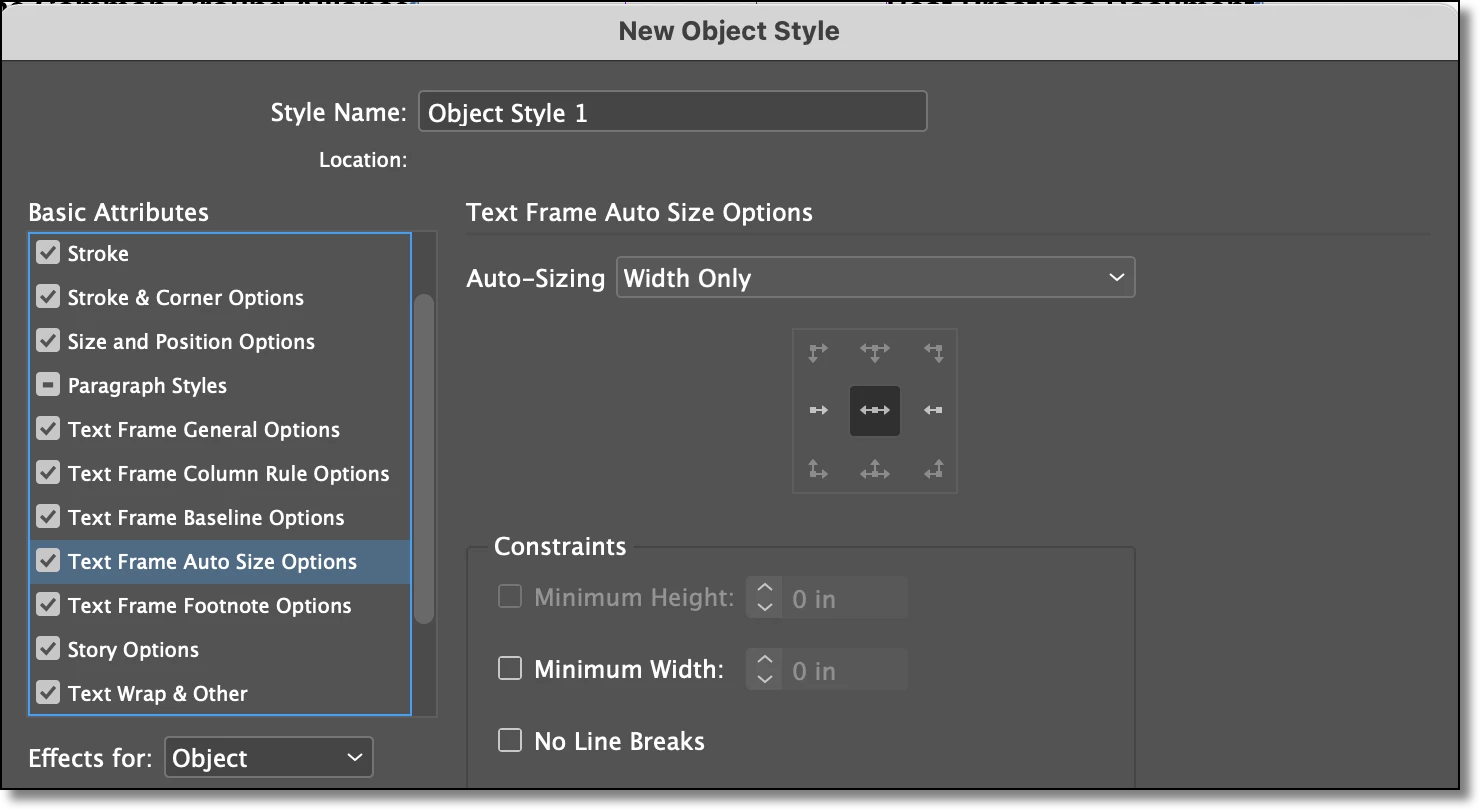The width and height of the screenshot is (1480, 810).
Task: Open Text Wrap & Other settings
Action: [157, 694]
